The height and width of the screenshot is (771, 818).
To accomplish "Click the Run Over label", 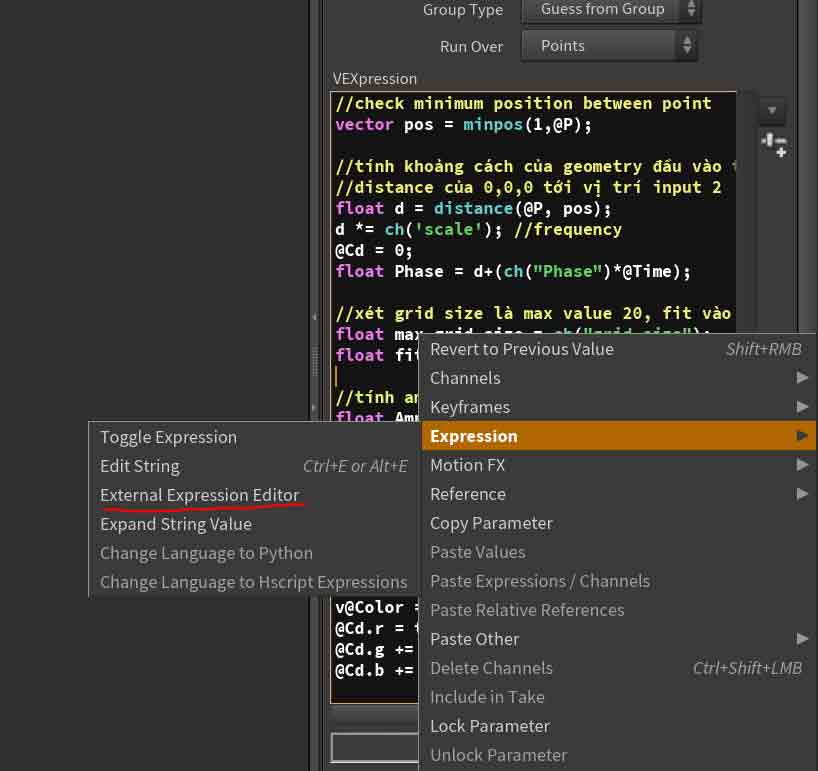I will point(472,46).
